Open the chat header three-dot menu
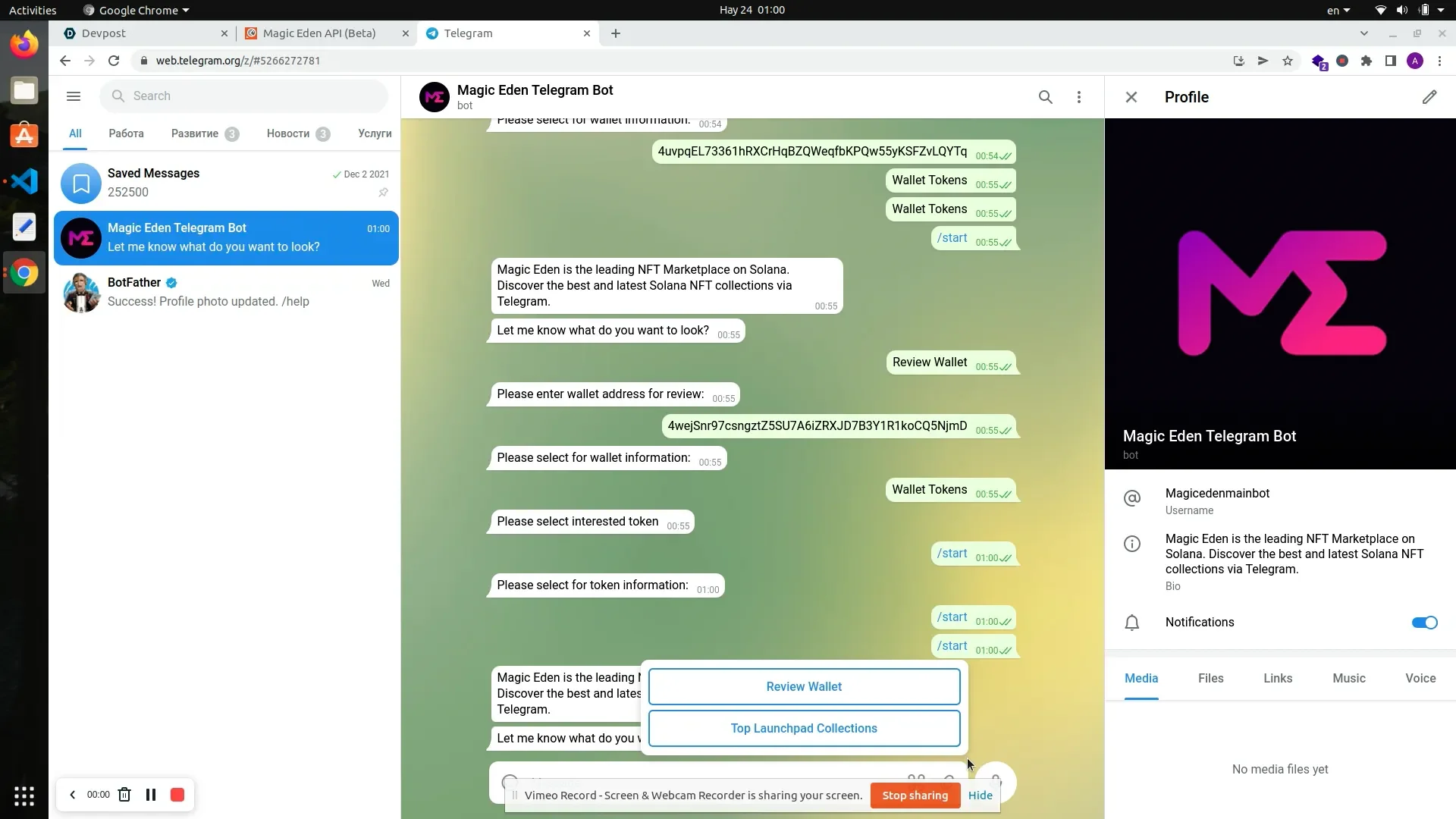 point(1079,97)
